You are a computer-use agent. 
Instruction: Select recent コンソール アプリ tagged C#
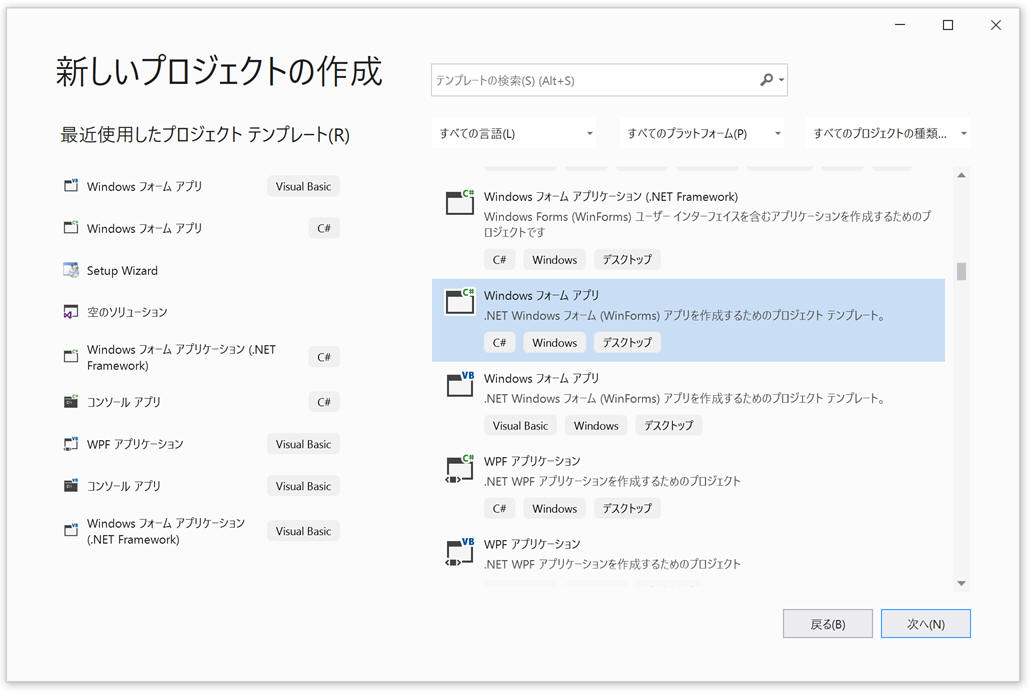(201, 402)
